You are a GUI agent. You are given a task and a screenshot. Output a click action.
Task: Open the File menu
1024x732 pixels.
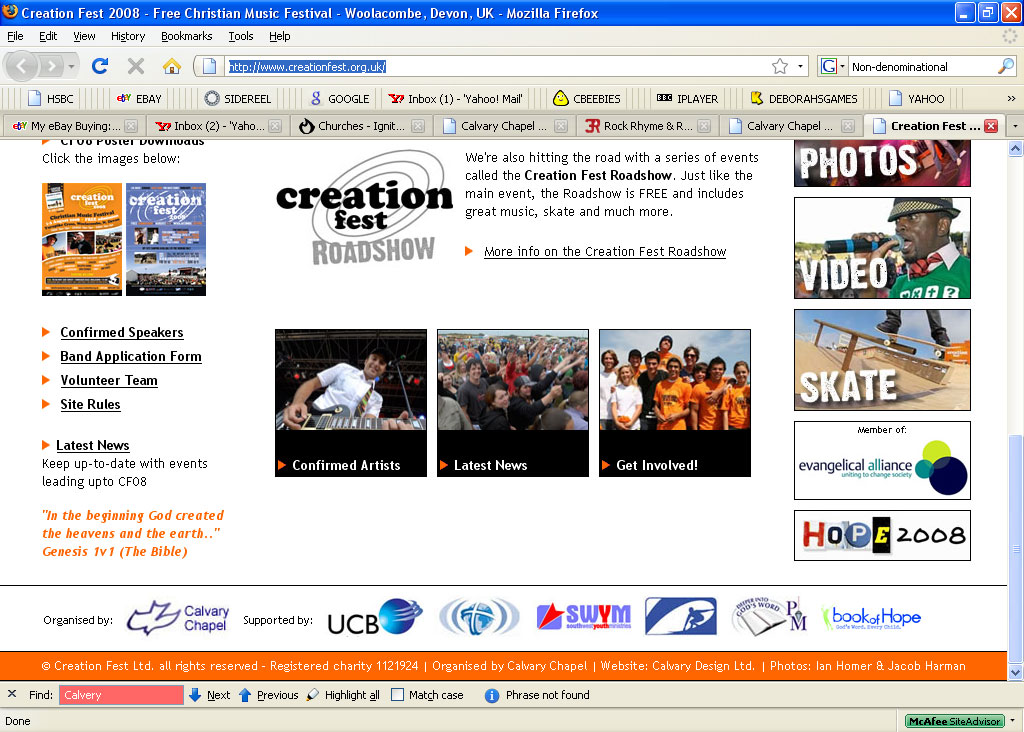pyautogui.click(x=15, y=36)
